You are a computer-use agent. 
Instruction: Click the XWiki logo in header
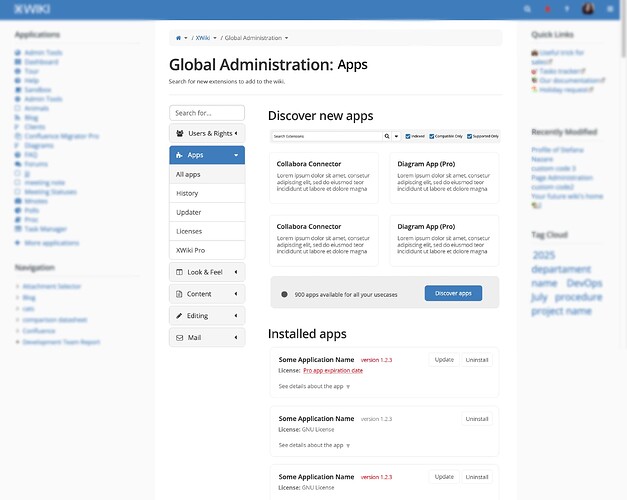32,9
